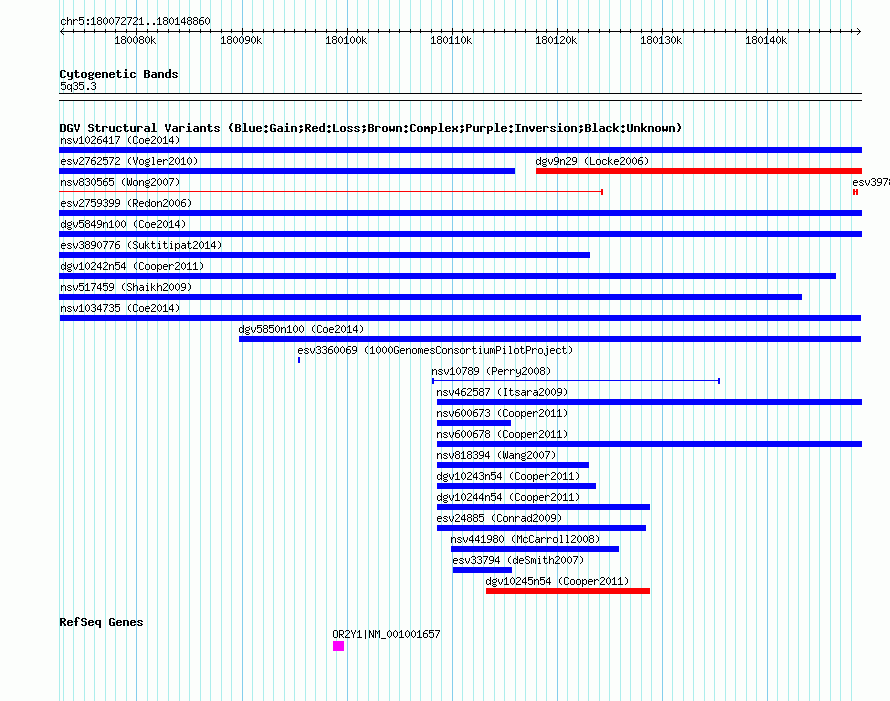This screenshot has height=701, width=890.
Task: Open esv24885 (Conrad2009) label
Action: [499, 518]
